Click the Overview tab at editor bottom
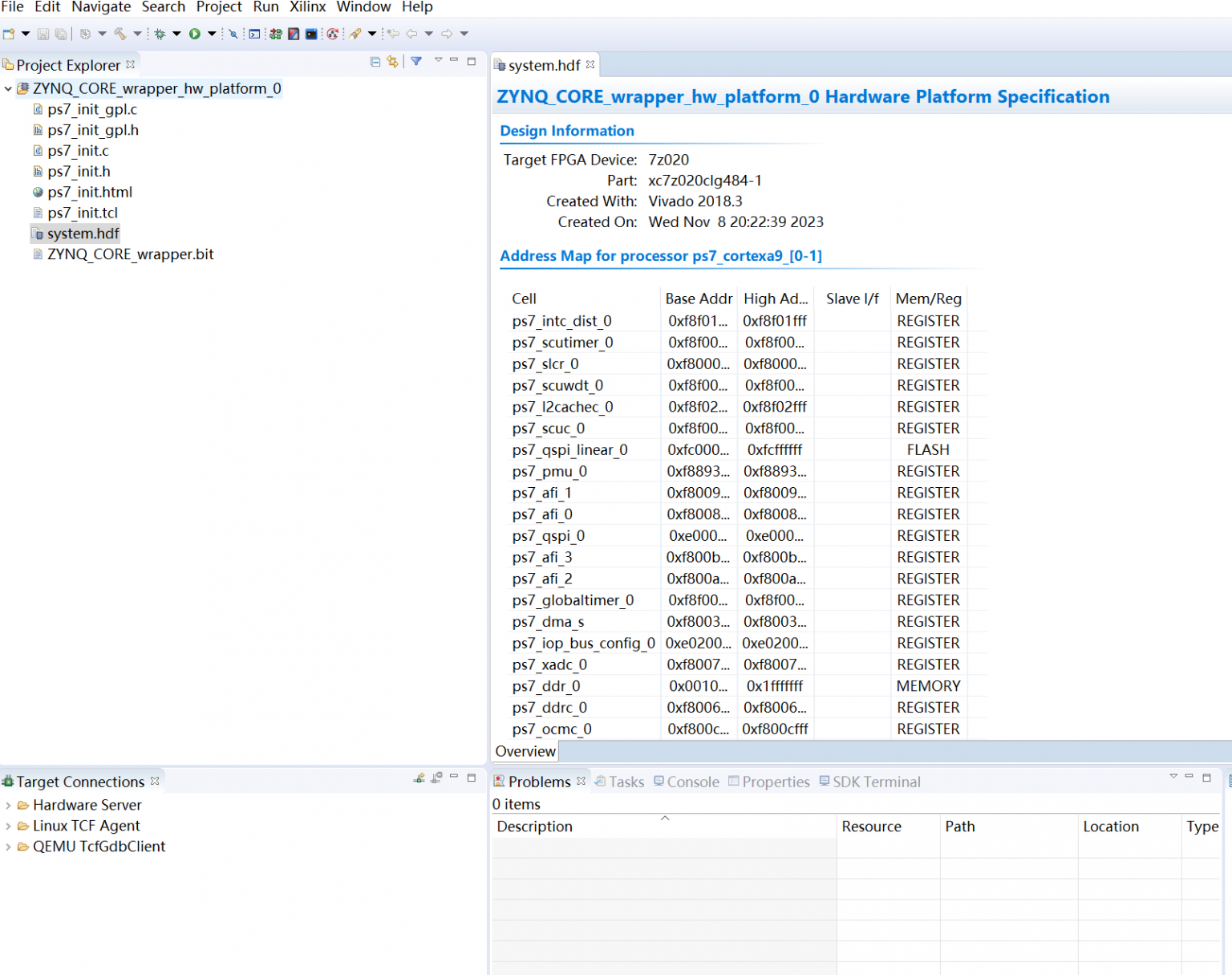Image resolution: width=1232 pixels, height=975 pixels. (x=525, y=751)
